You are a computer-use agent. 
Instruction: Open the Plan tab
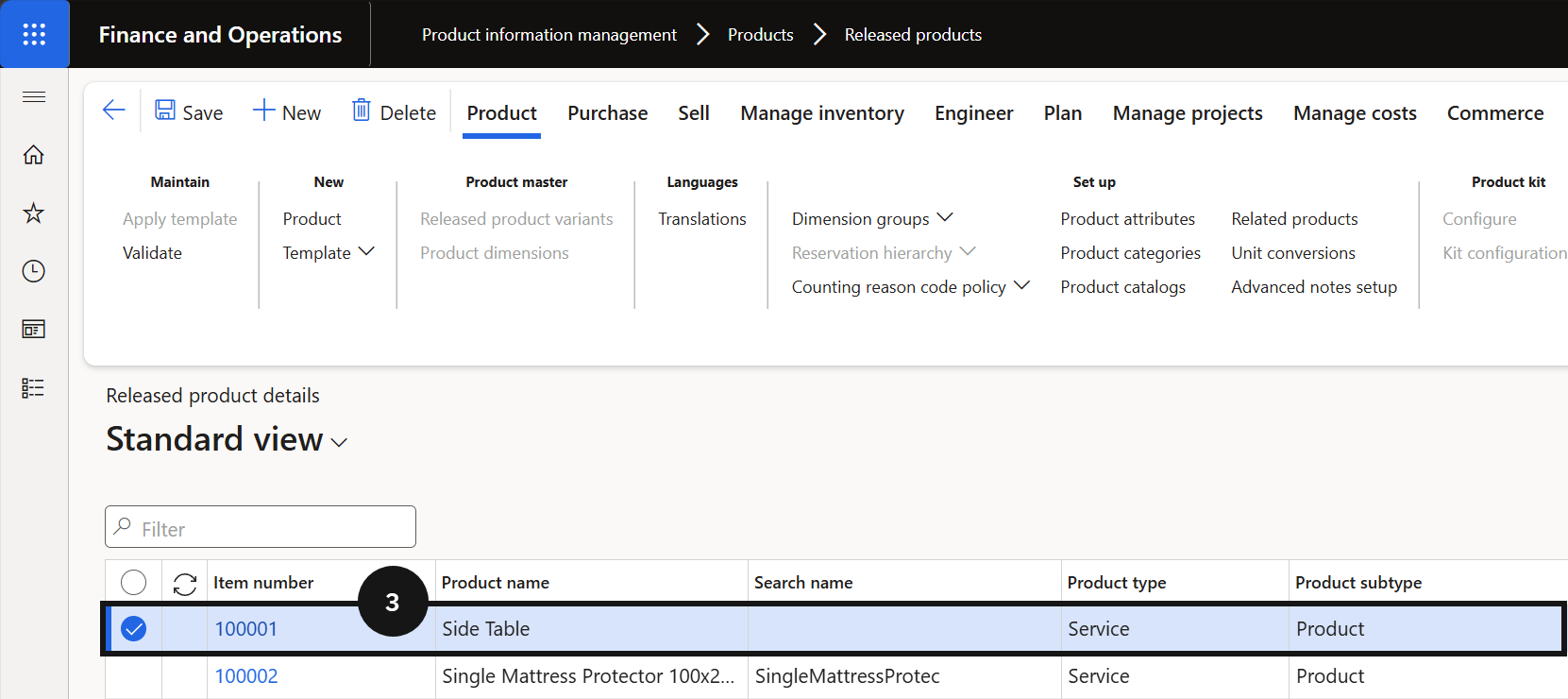[1063, 113]
